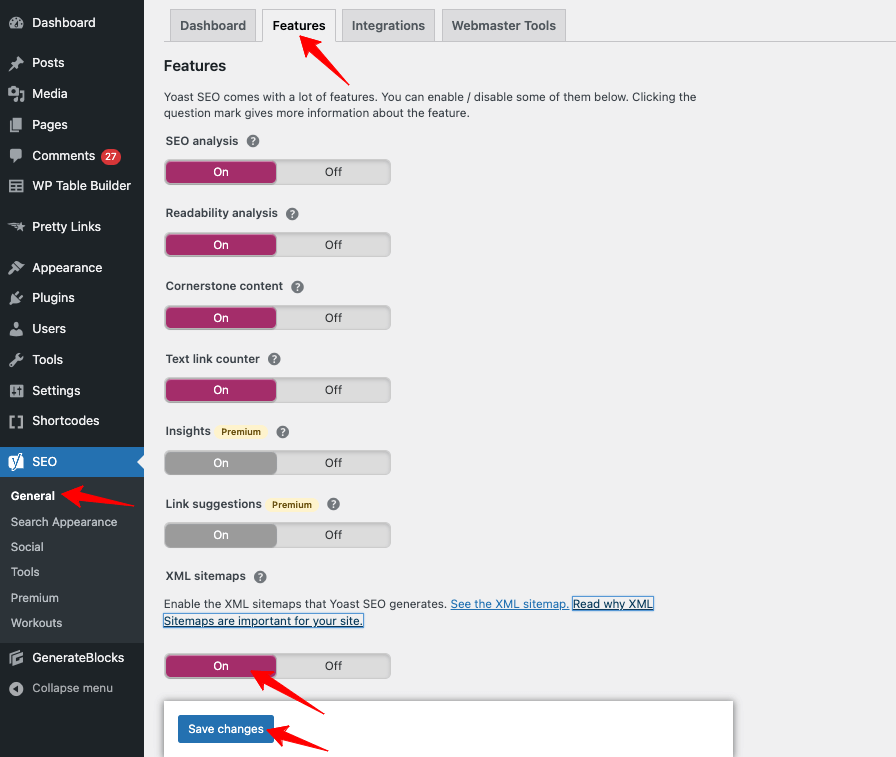The image size is (896, 757).
Task: Open help for Text link counter question mark
Action: click(274, 359)
